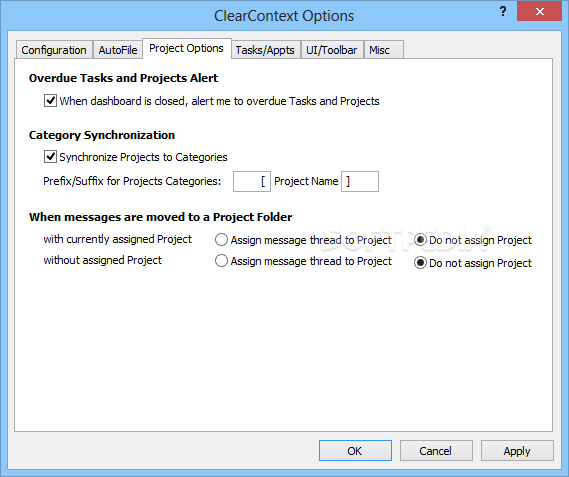This screenshot has height=477, width=569.
Task: Toggle overdue Tasks and Projects alert checkbox
Action: click(50, 101)
